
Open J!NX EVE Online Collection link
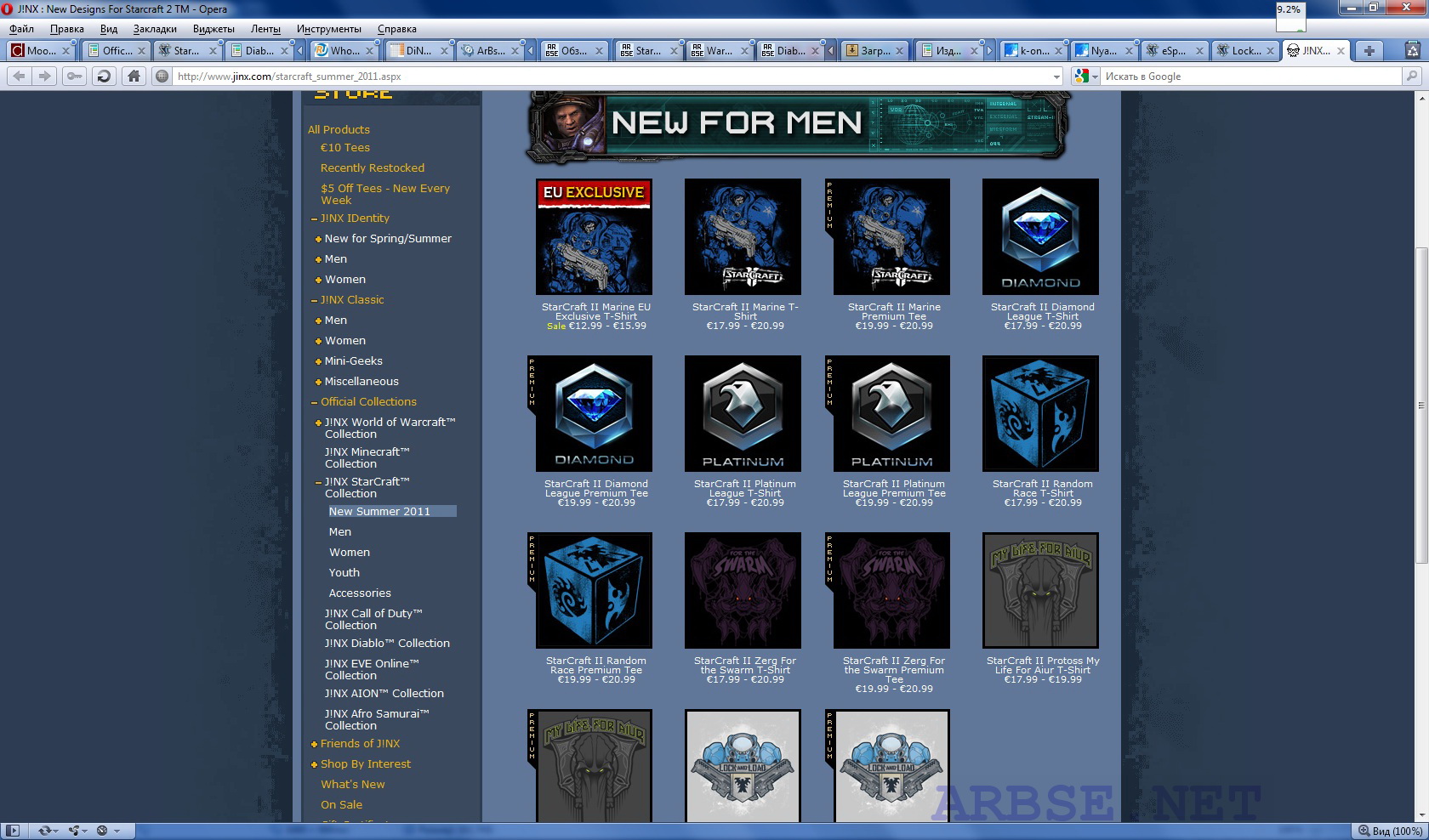(x=372, y=669)
